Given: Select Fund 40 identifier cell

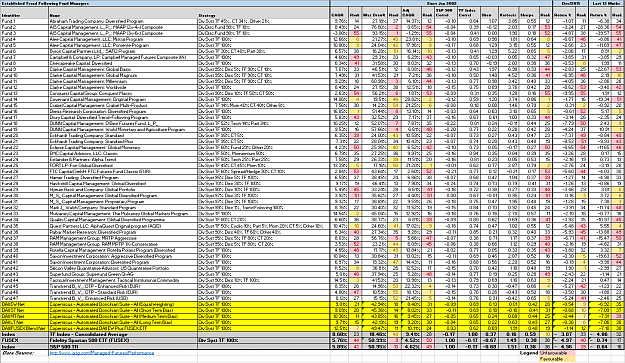Looking at the screenshot, I should [x=24, y=256].
